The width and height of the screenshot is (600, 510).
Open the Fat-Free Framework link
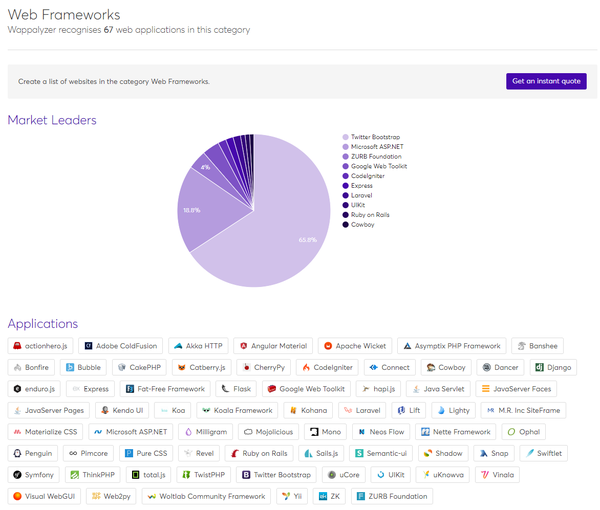tap(165, 389)
